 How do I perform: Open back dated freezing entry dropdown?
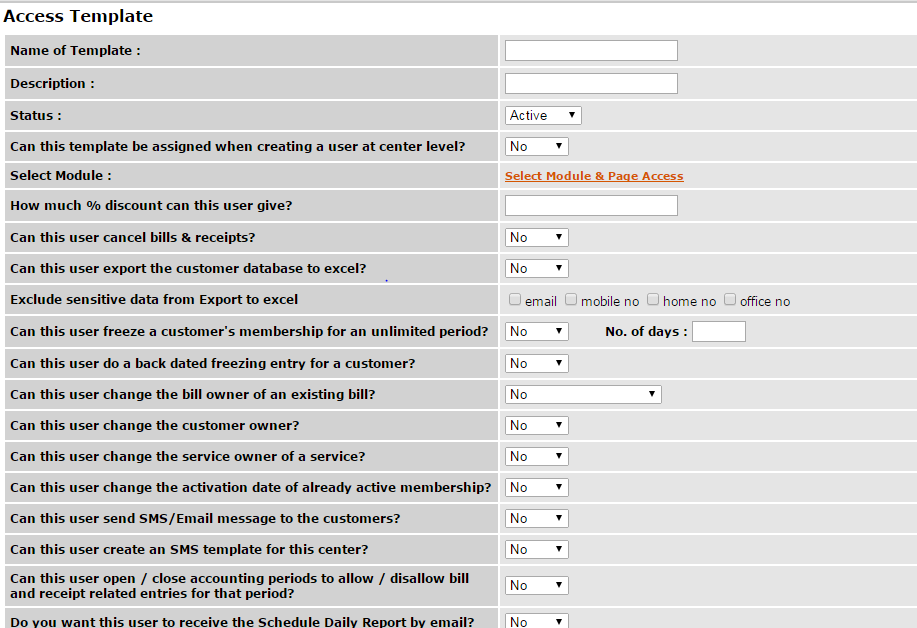click(x=537, y=363)
